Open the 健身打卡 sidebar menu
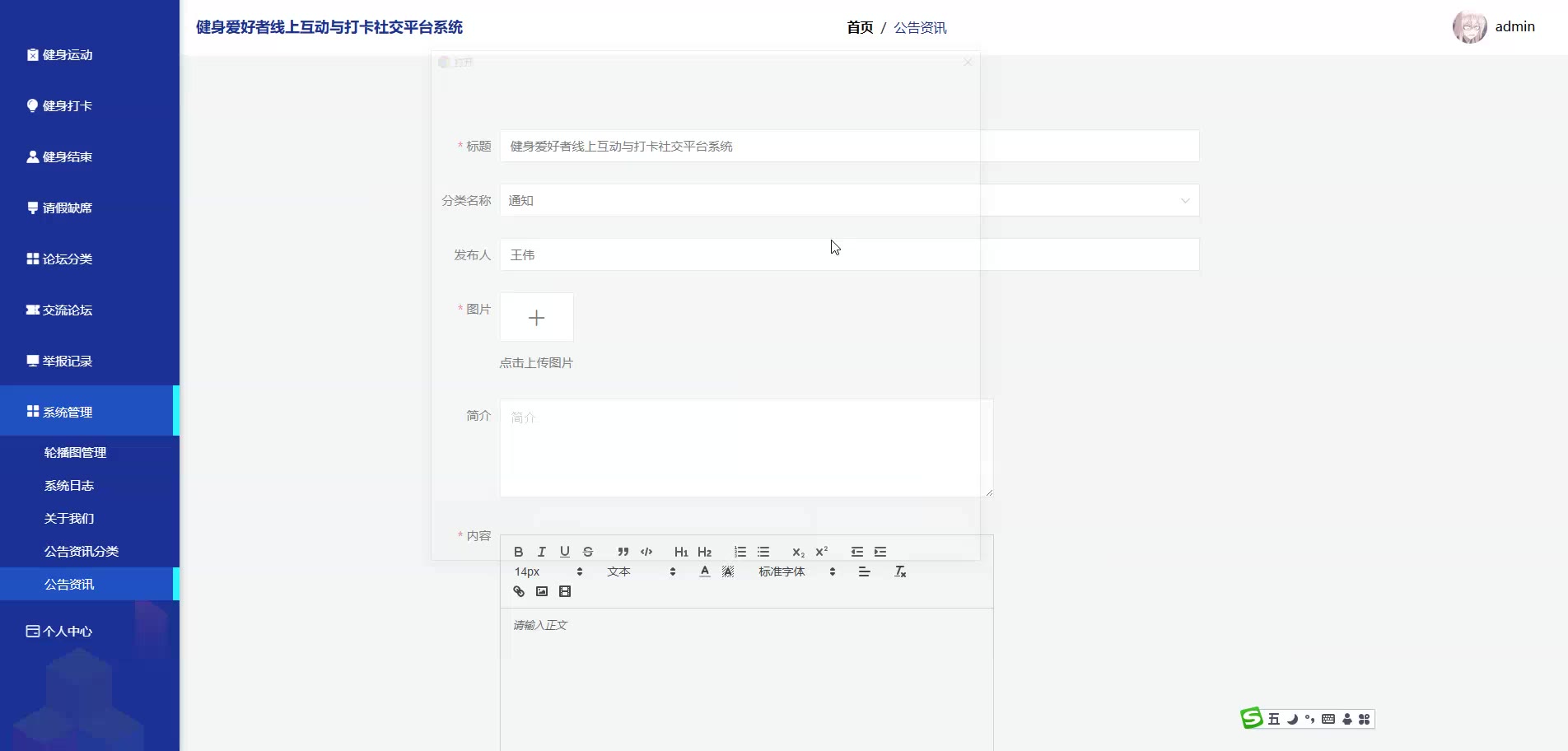Viewport: 1568px width, 751px height. coord(68,105)
